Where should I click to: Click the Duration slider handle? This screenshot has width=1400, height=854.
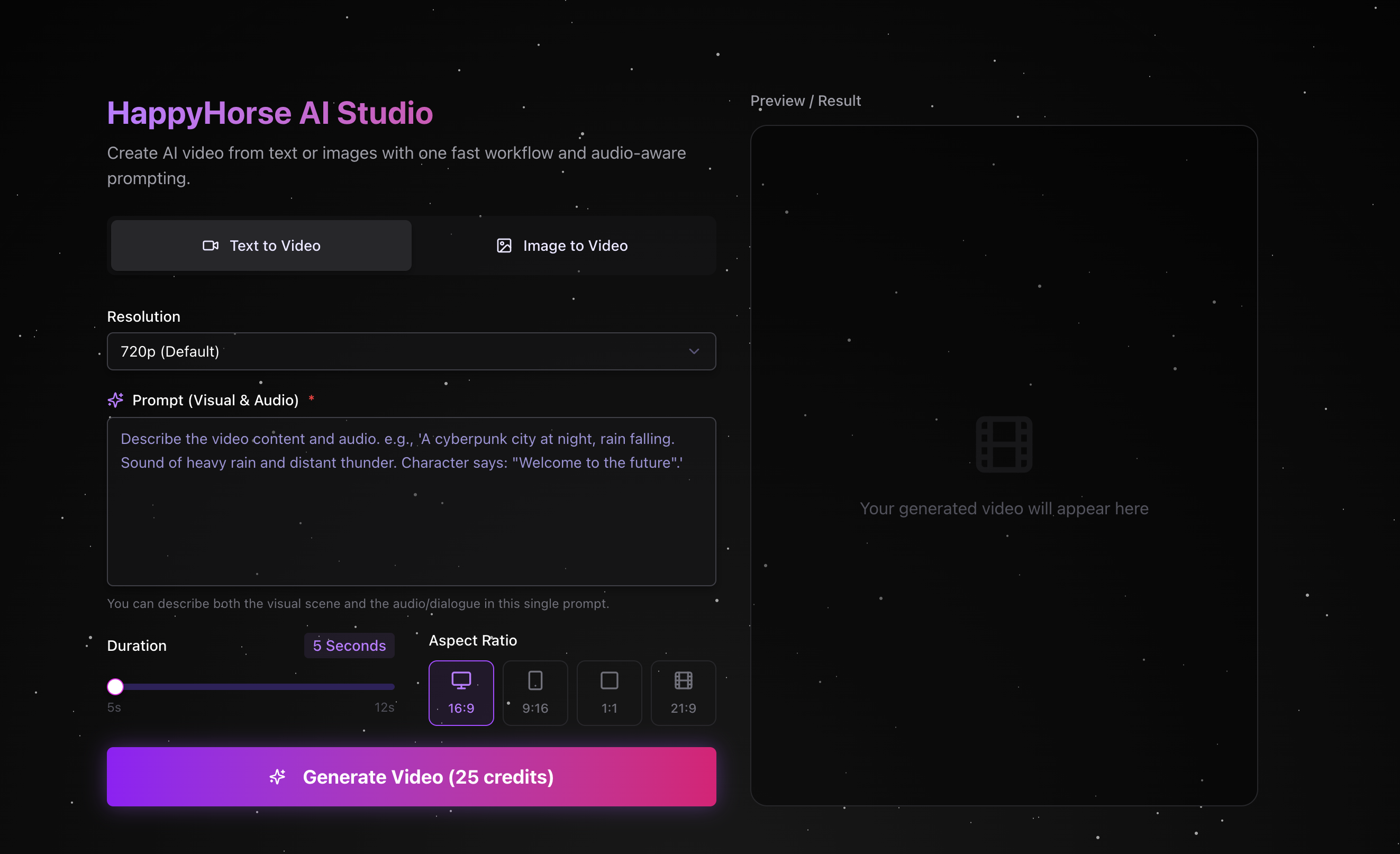pyautogui.click(x=115, y=686)
